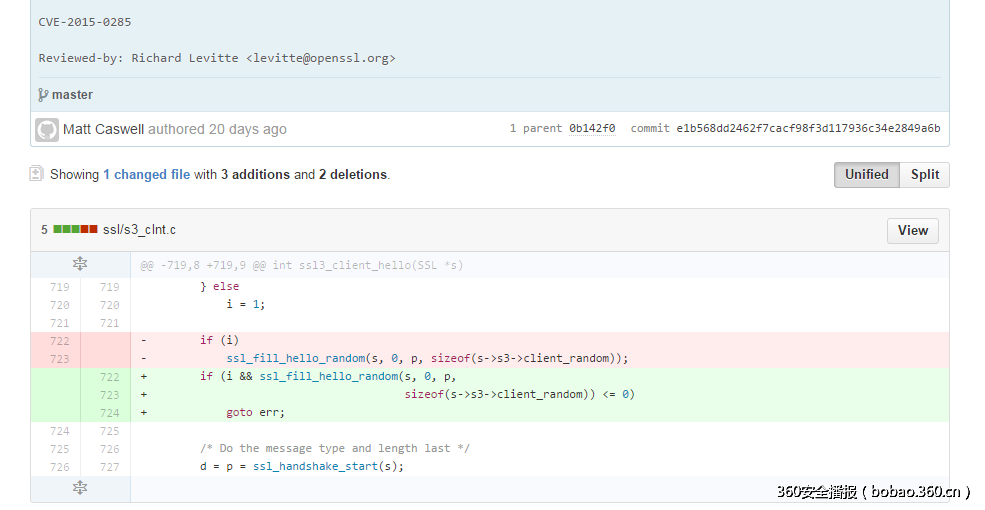The width and height of the screenshot is (985, 510).
Task: Click the file list icon before Showing
Action: click(x=37, y=174)
